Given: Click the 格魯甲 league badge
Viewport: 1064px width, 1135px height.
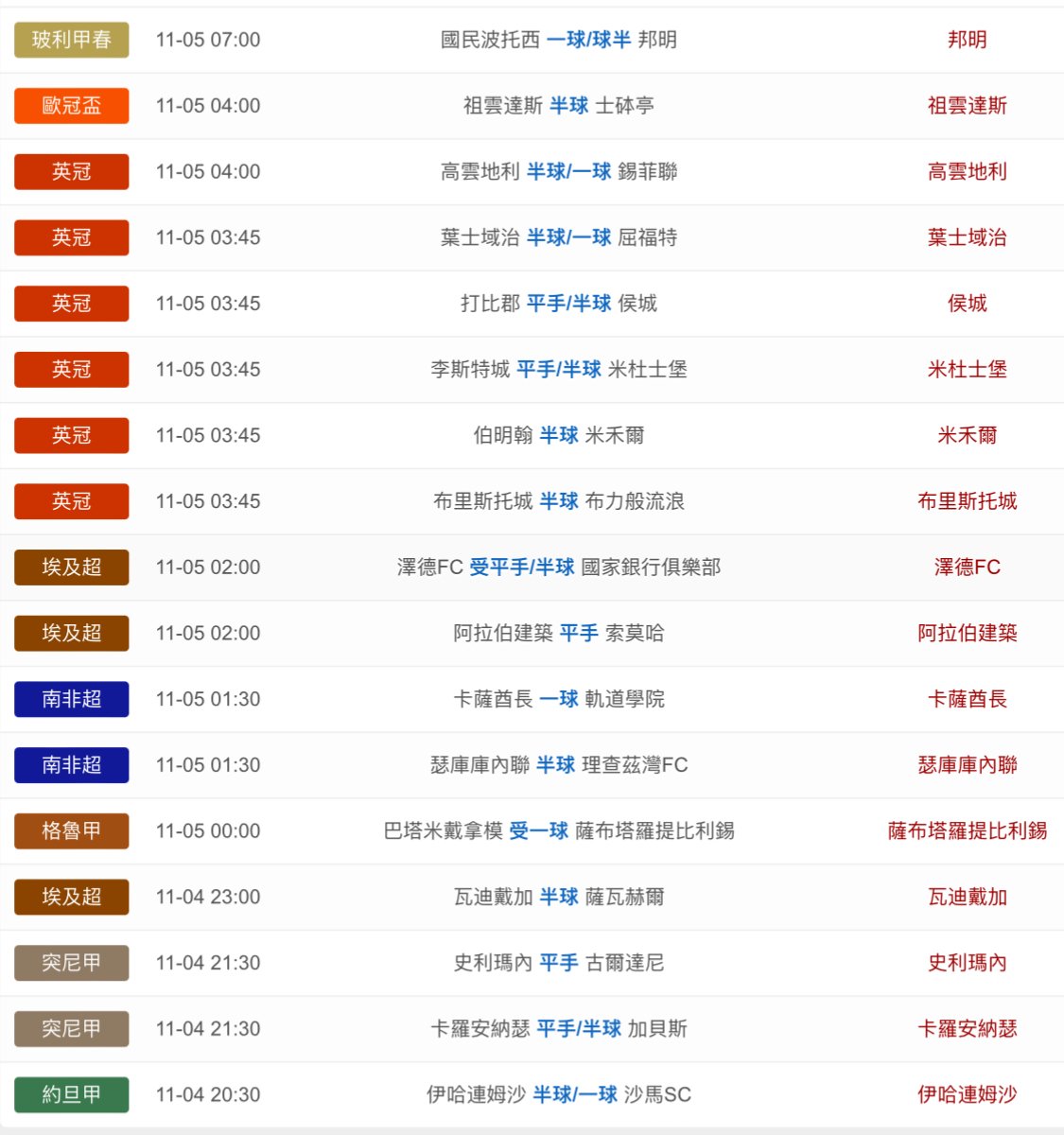Looking at the screenshot, I should click(71, 831).
